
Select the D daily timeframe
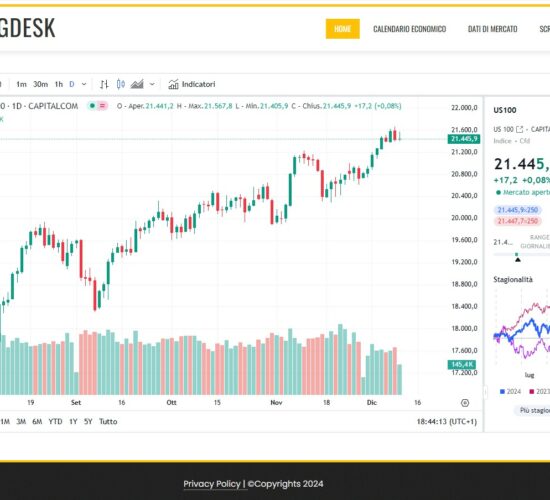72,84
